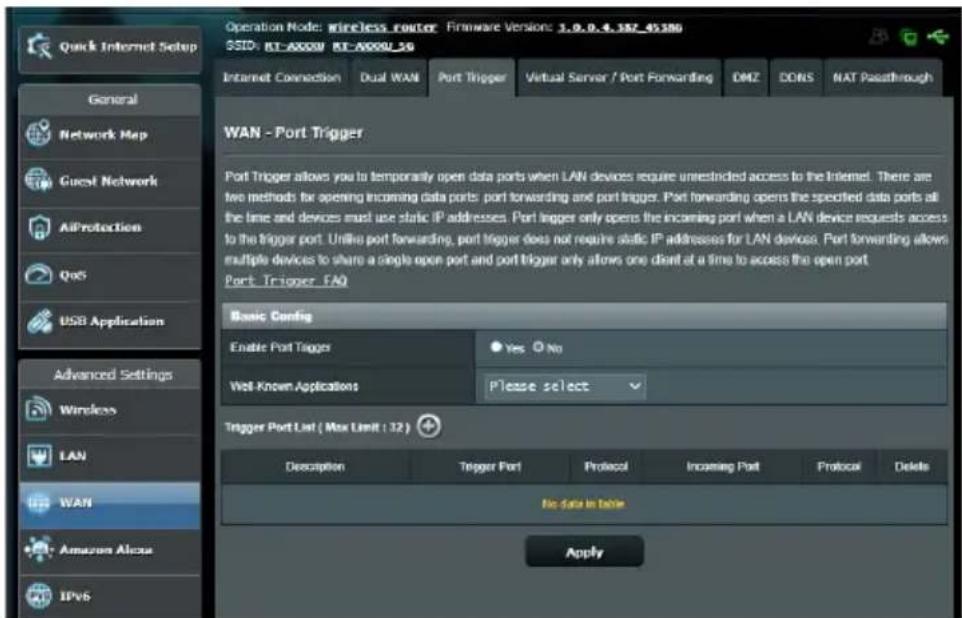Select the Port Trigger tab
962x618 pixels.
(472, 78)
